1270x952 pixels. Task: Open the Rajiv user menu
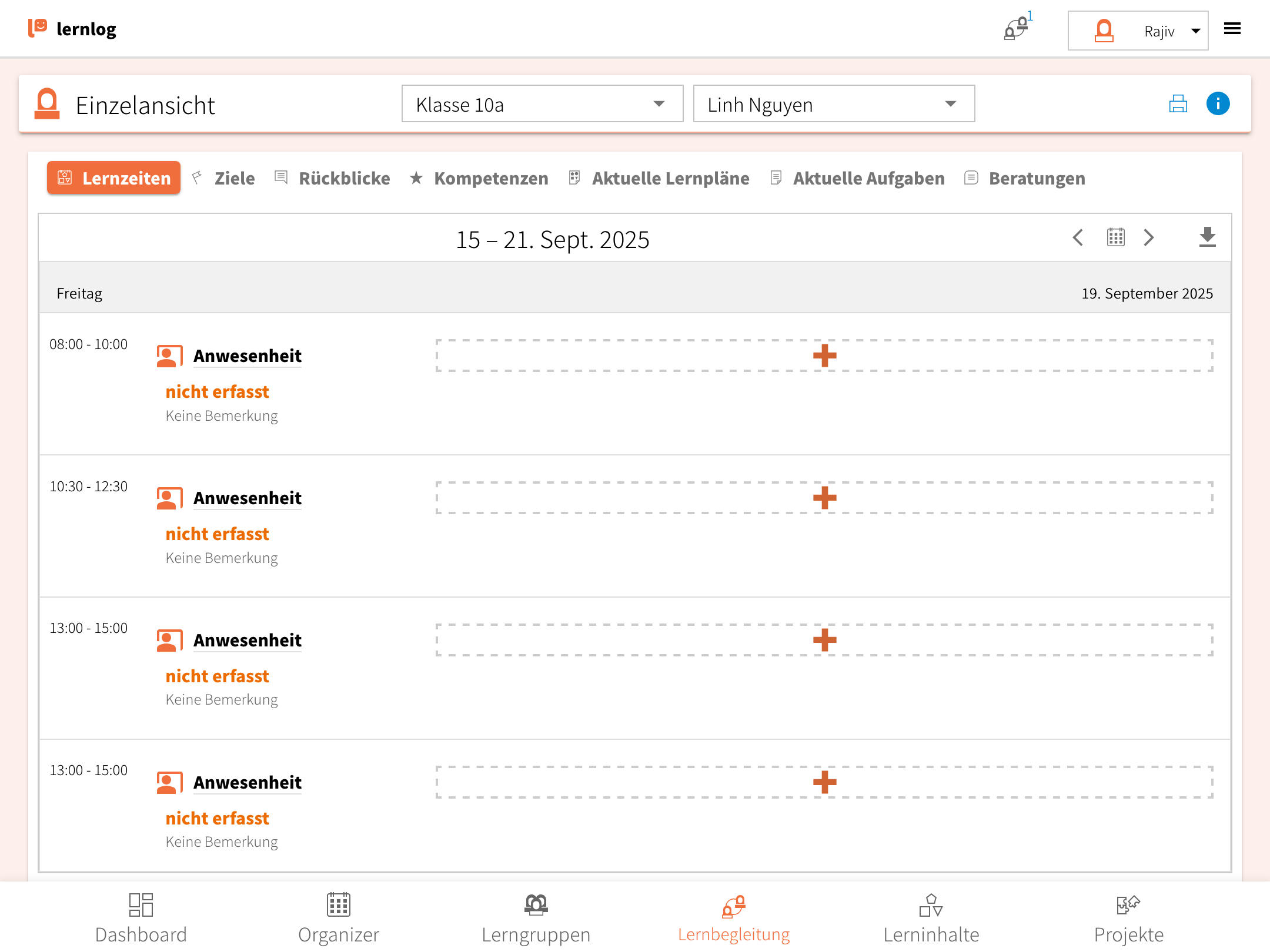click(1138, 31)
